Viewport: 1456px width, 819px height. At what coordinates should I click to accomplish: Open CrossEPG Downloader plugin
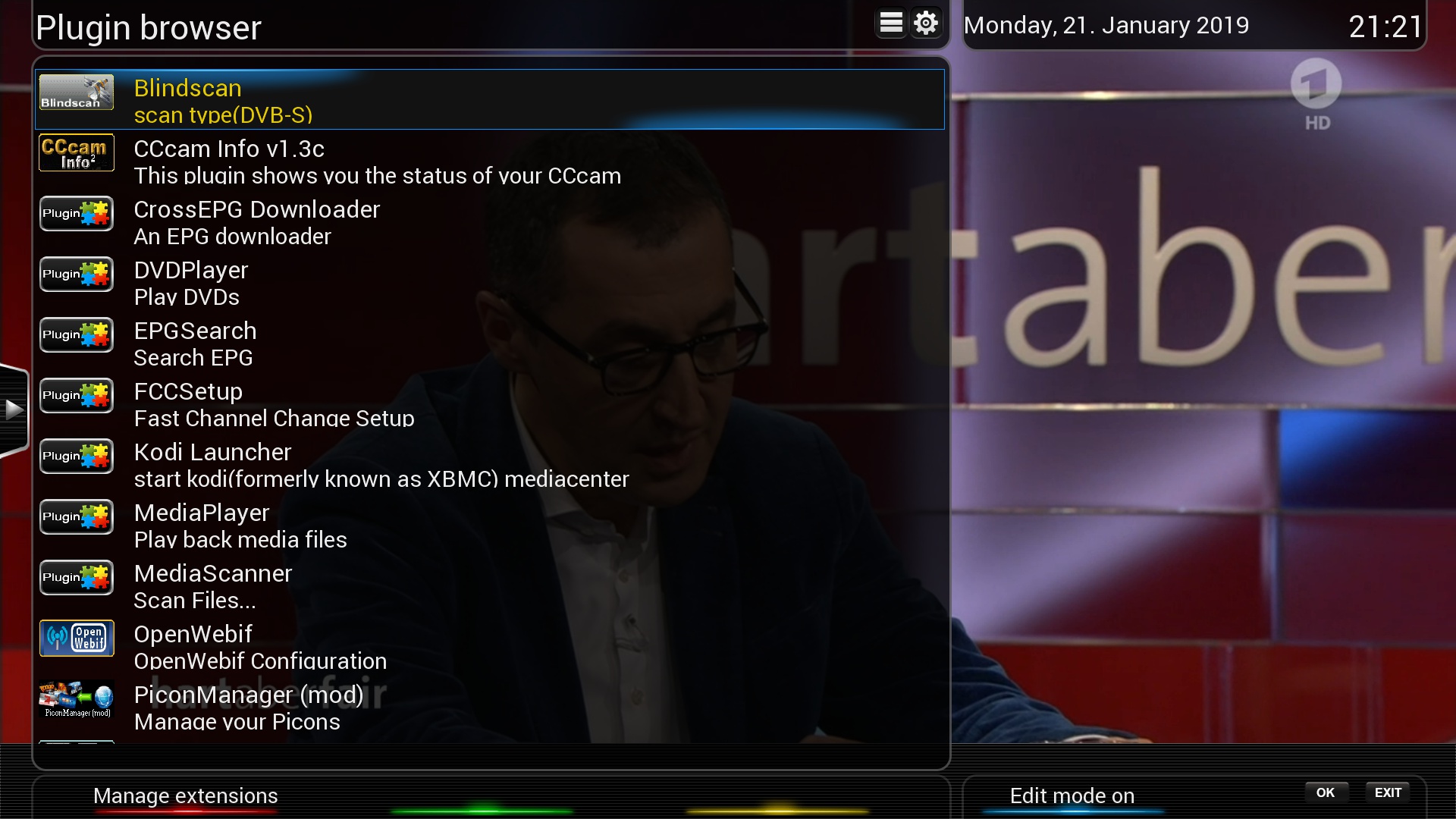490,221
